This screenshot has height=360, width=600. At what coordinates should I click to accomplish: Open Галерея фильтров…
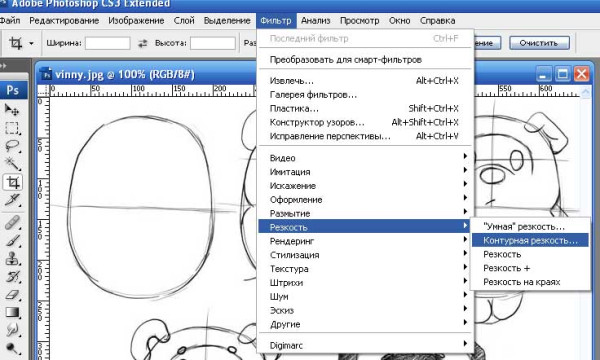366,94
